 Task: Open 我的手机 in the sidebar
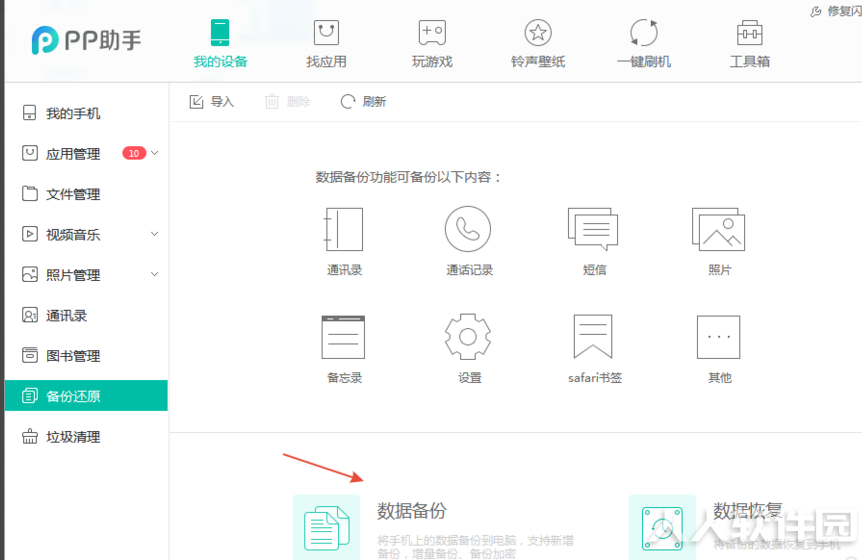pos(86,113)
